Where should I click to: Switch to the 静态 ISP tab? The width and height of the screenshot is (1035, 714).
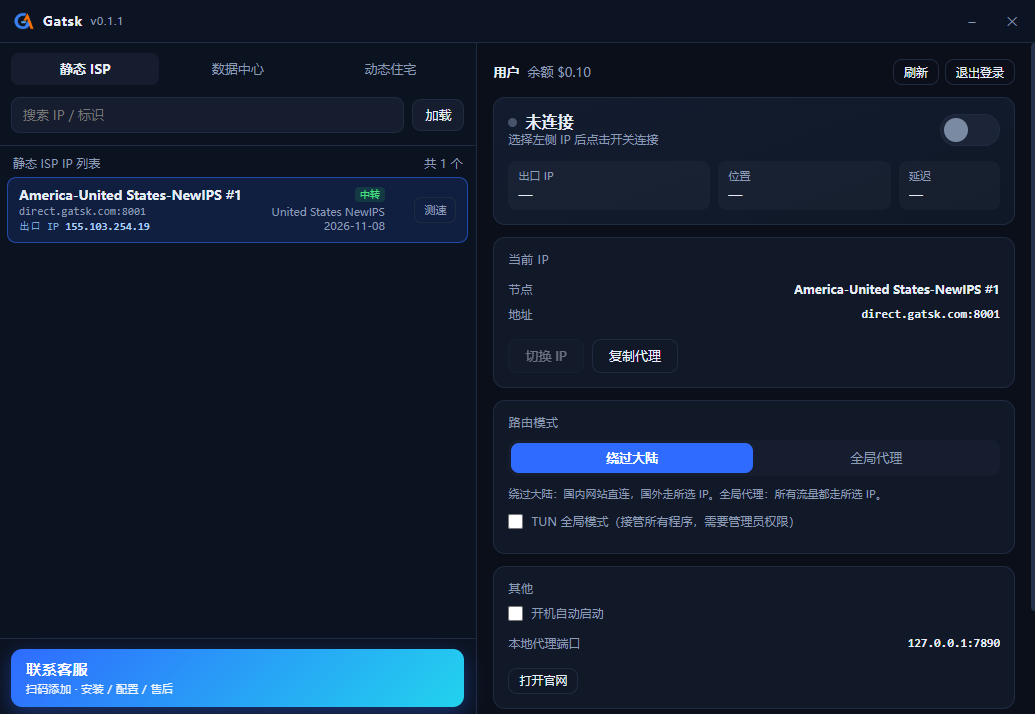(85, 69)
